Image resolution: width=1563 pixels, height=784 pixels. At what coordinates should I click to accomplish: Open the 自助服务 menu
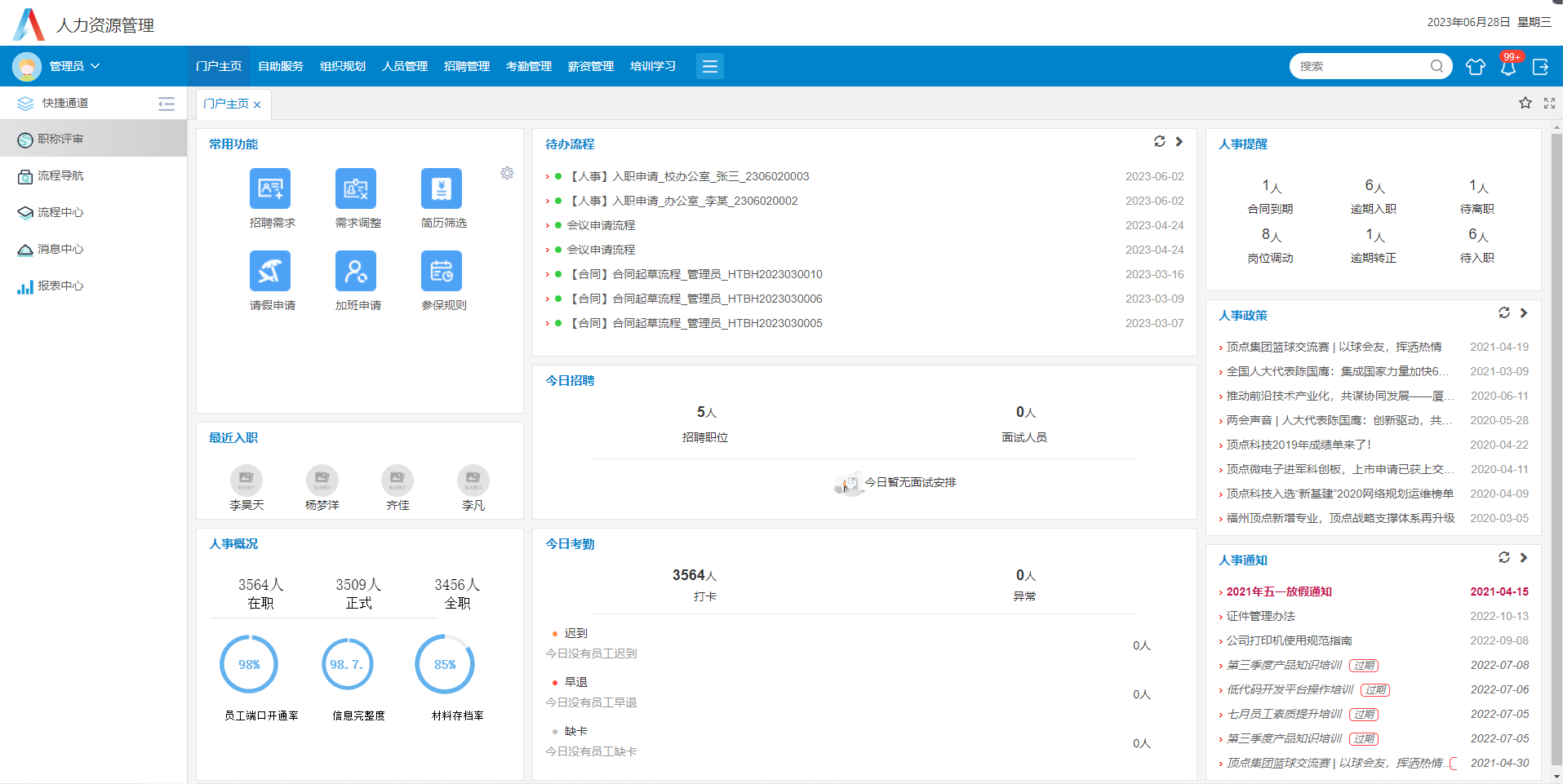pos(281,66)
